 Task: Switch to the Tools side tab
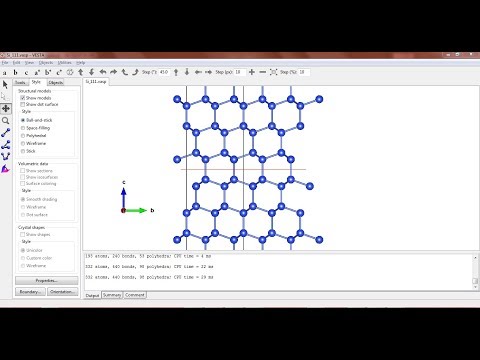tap(20, 83)
